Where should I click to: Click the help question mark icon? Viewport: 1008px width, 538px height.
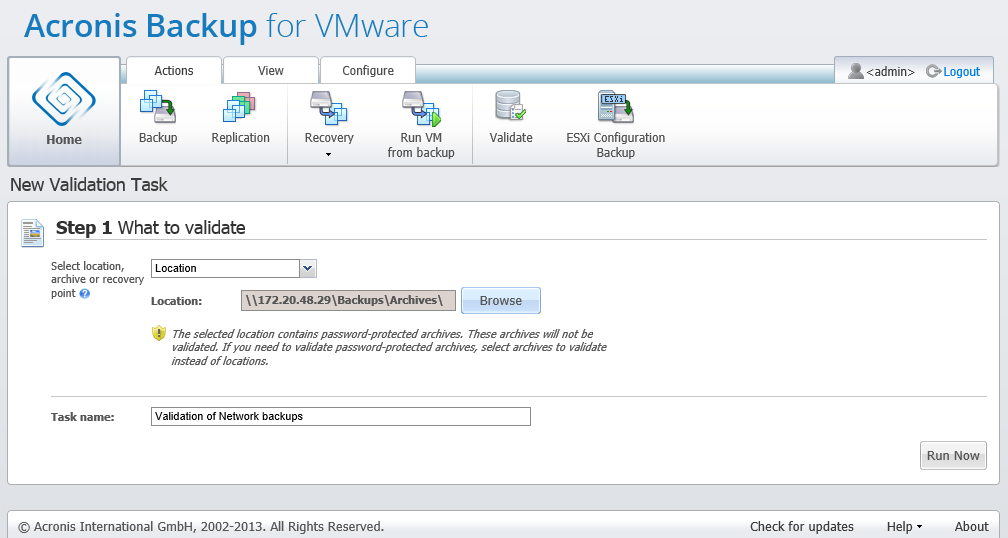tap(85, 294)
